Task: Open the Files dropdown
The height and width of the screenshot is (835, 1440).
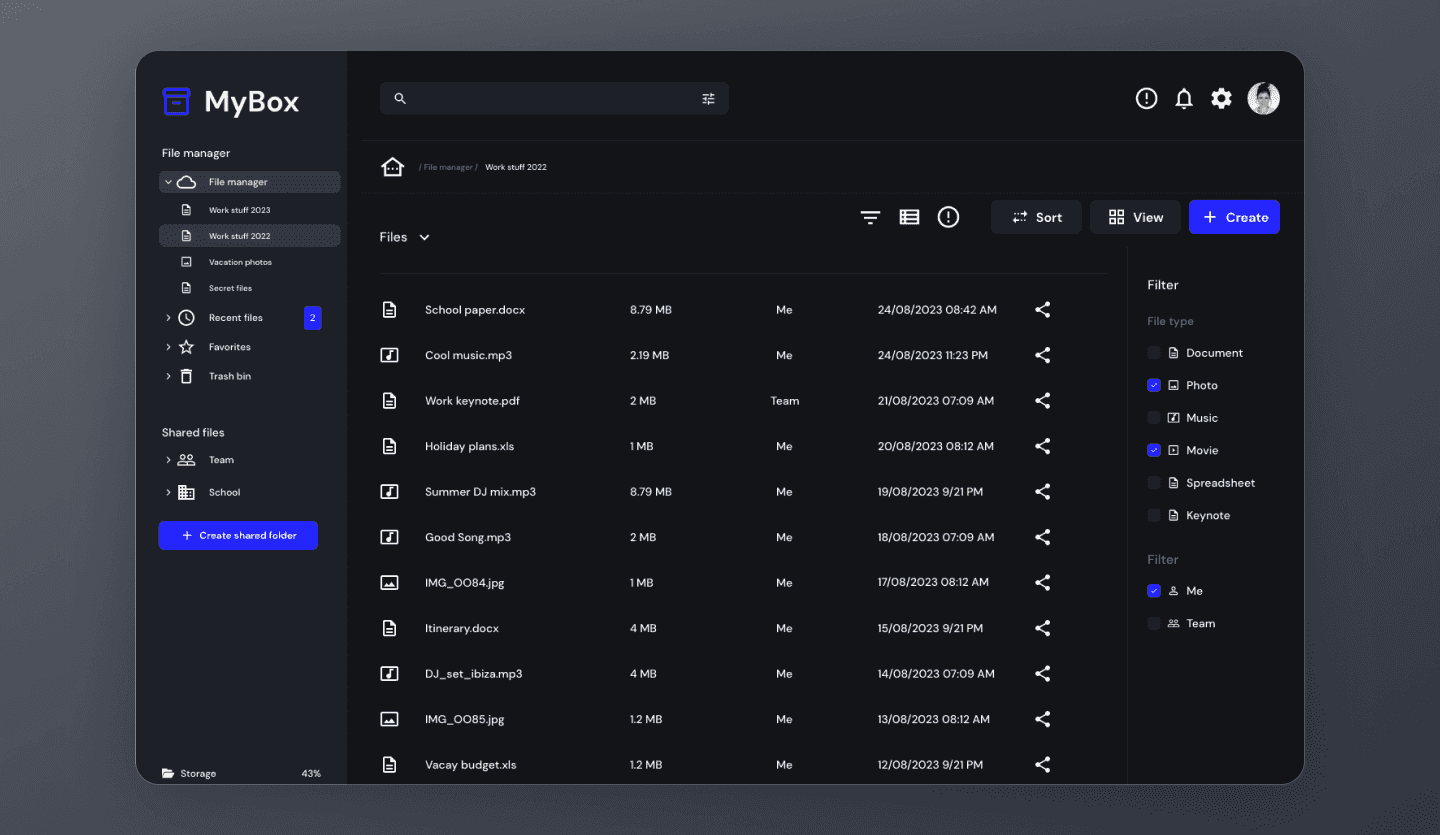Action: (404, 237)
